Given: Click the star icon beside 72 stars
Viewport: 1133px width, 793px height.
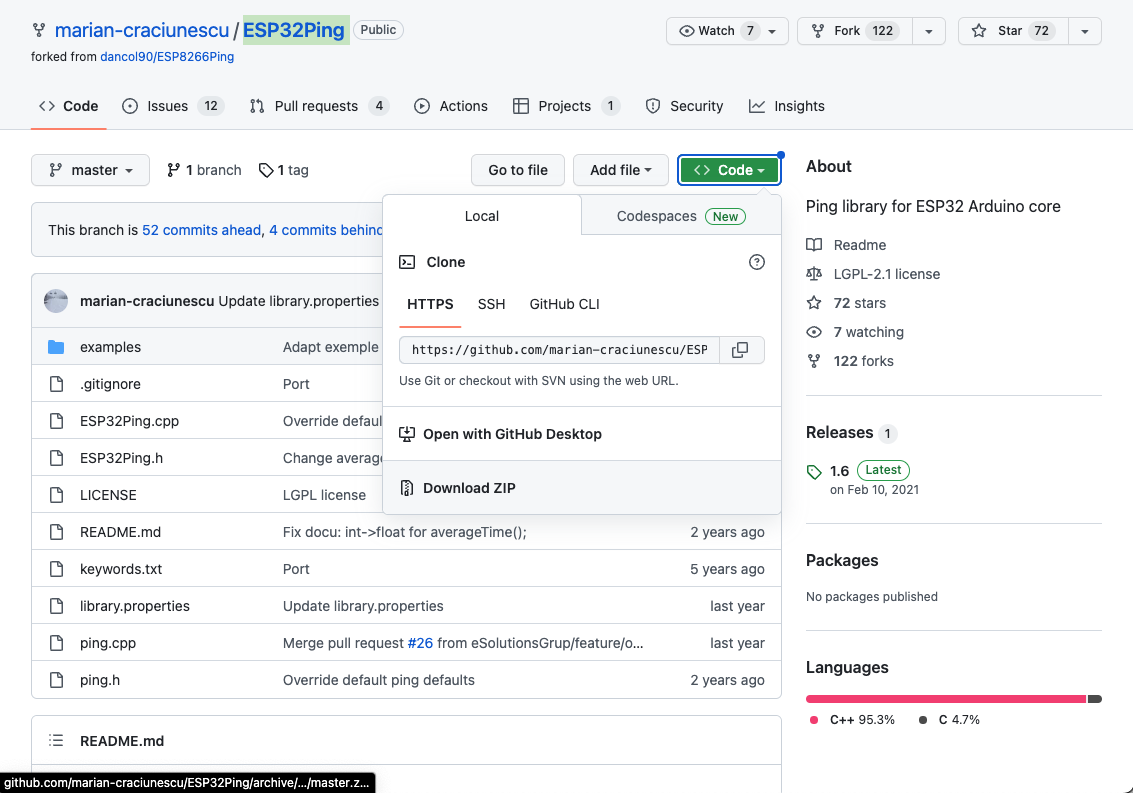Looking at the screenshot, I should [814, 303].
